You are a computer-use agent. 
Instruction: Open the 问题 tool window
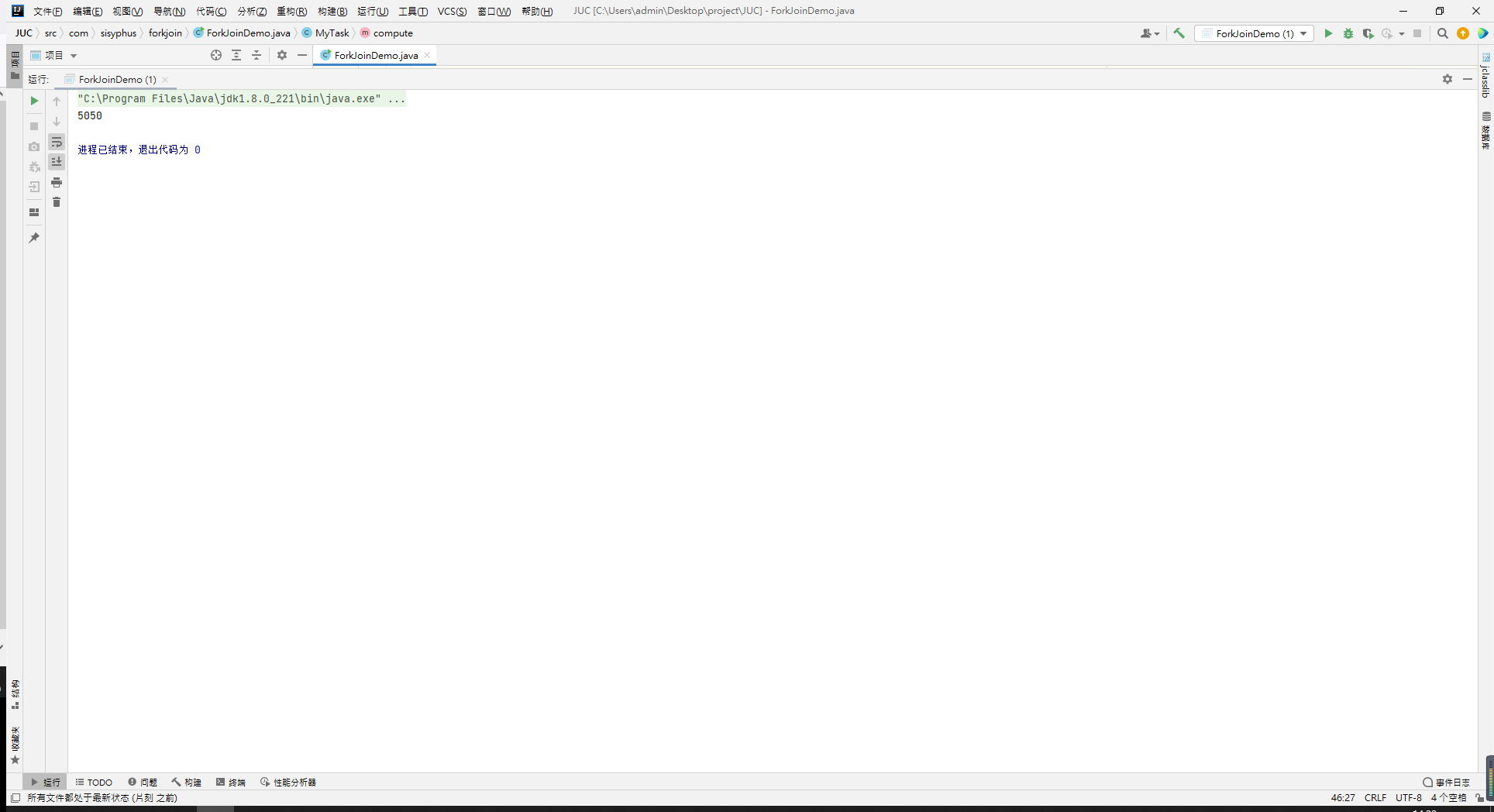[143, 783]
